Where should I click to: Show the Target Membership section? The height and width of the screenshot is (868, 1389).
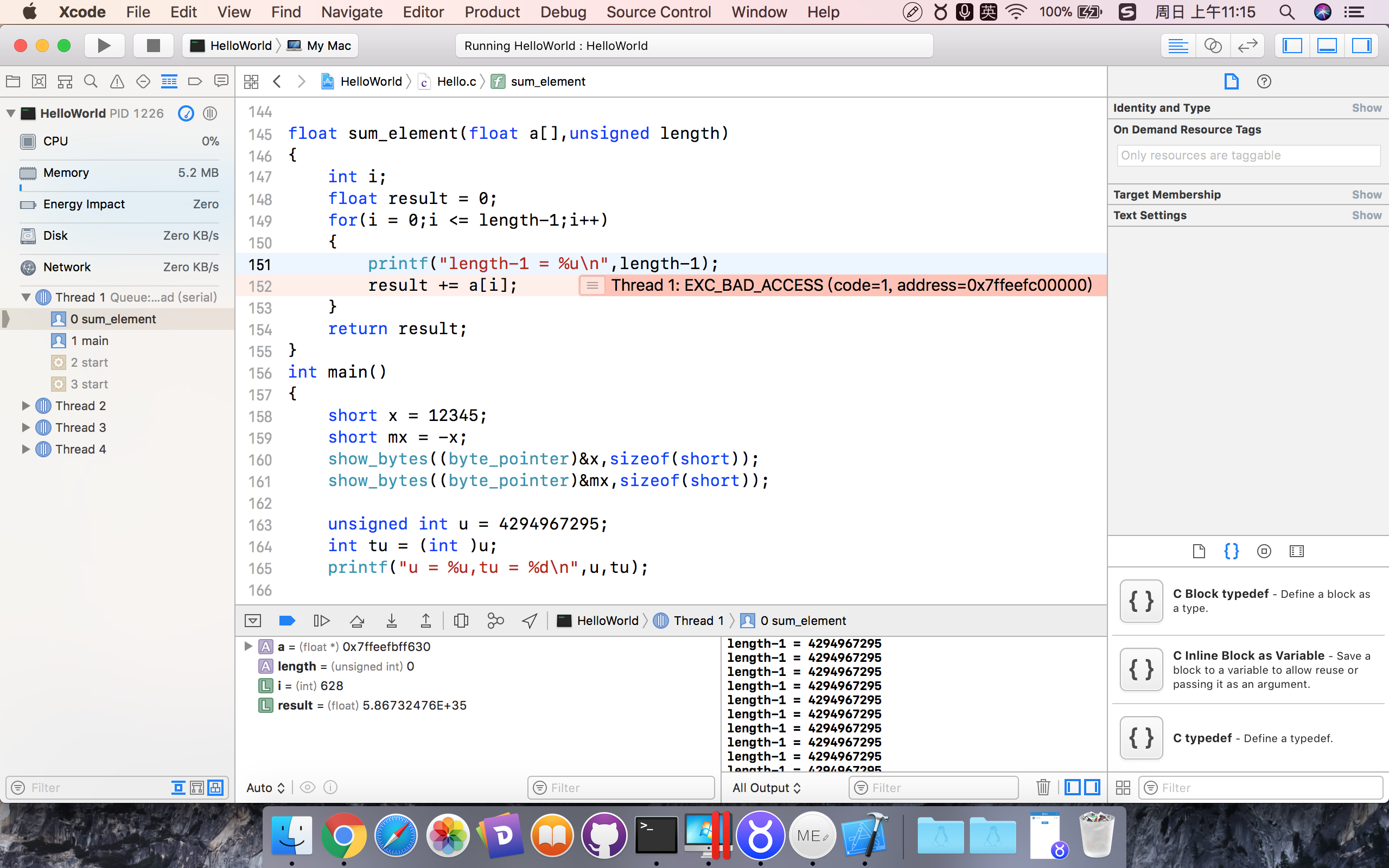point(1366,195)
